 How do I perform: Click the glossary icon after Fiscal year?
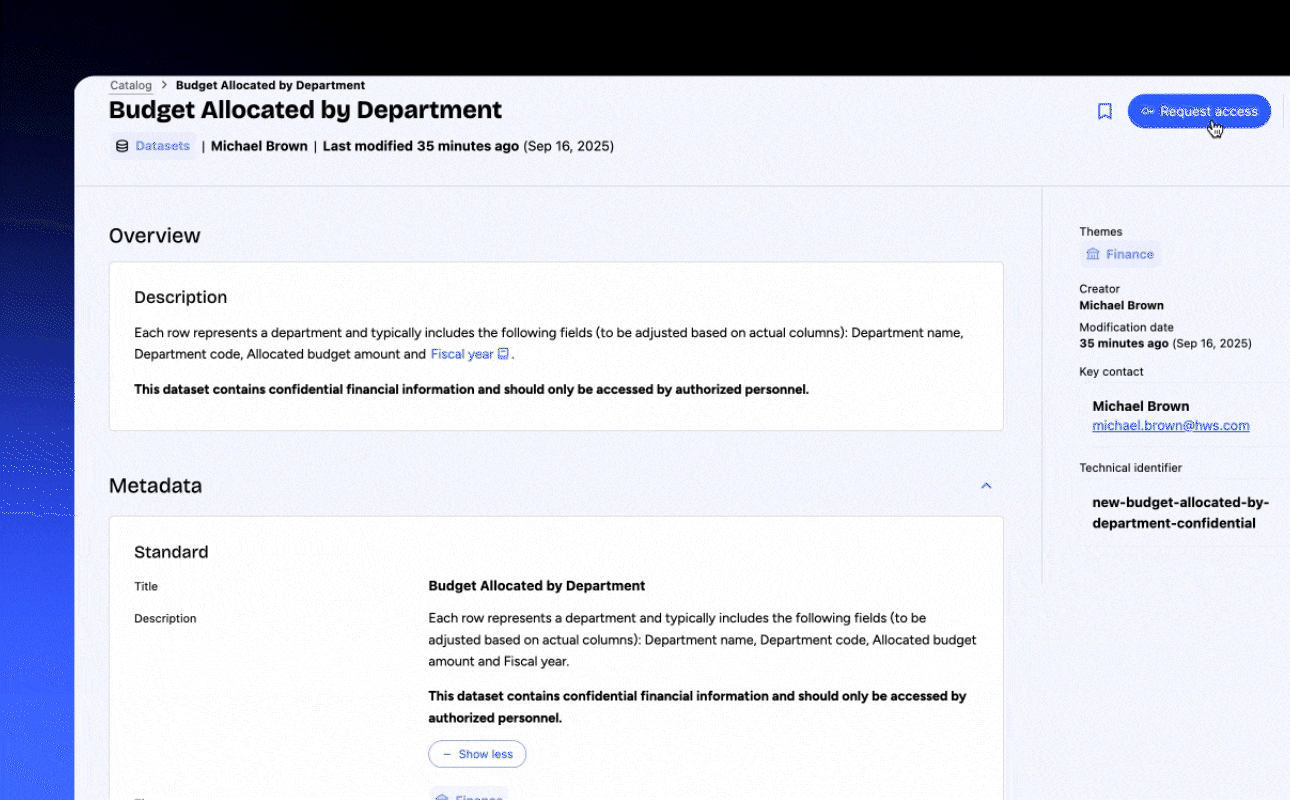coord(503,354)
